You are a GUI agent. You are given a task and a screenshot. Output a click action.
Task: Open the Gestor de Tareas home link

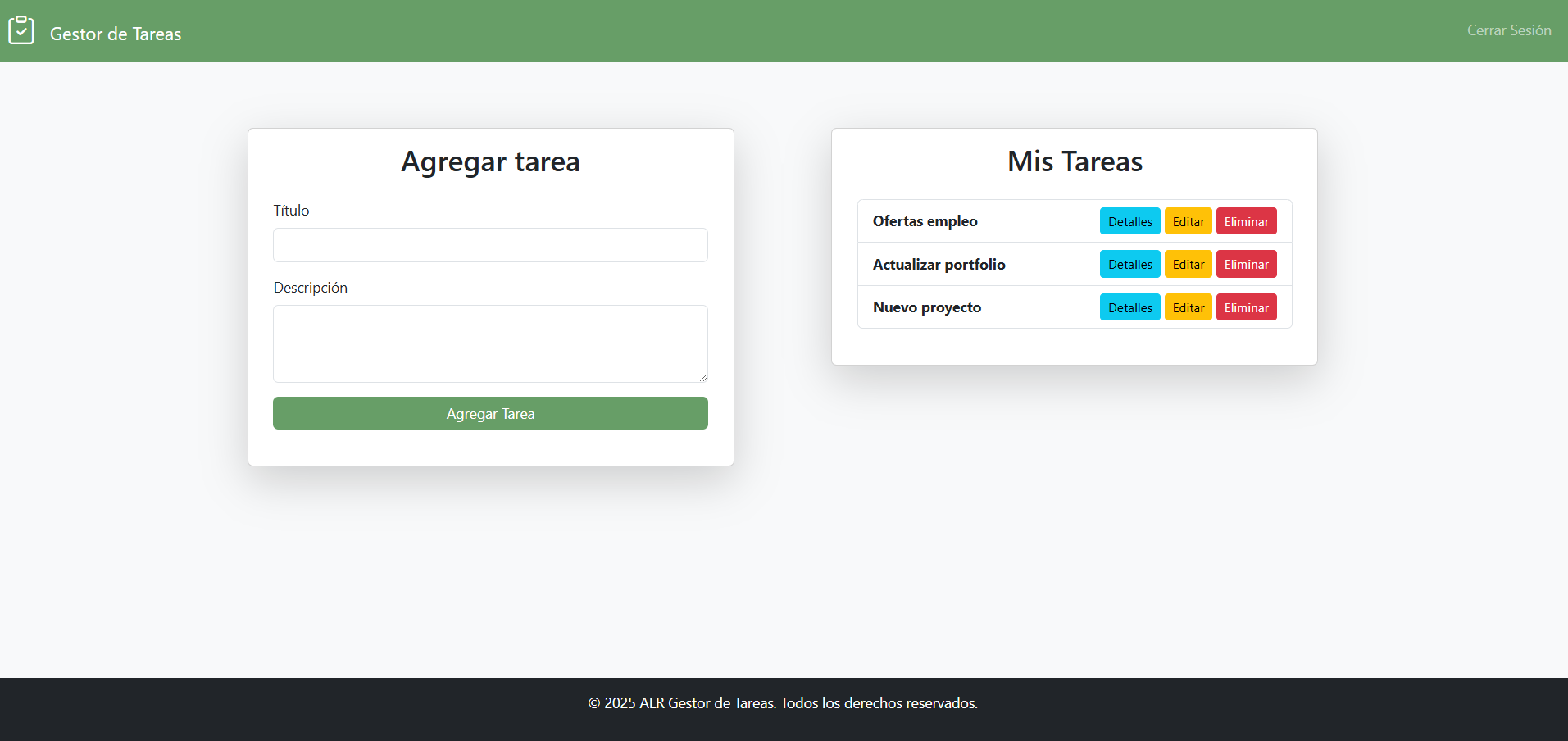pyautogui.click(x=116, y=34)
